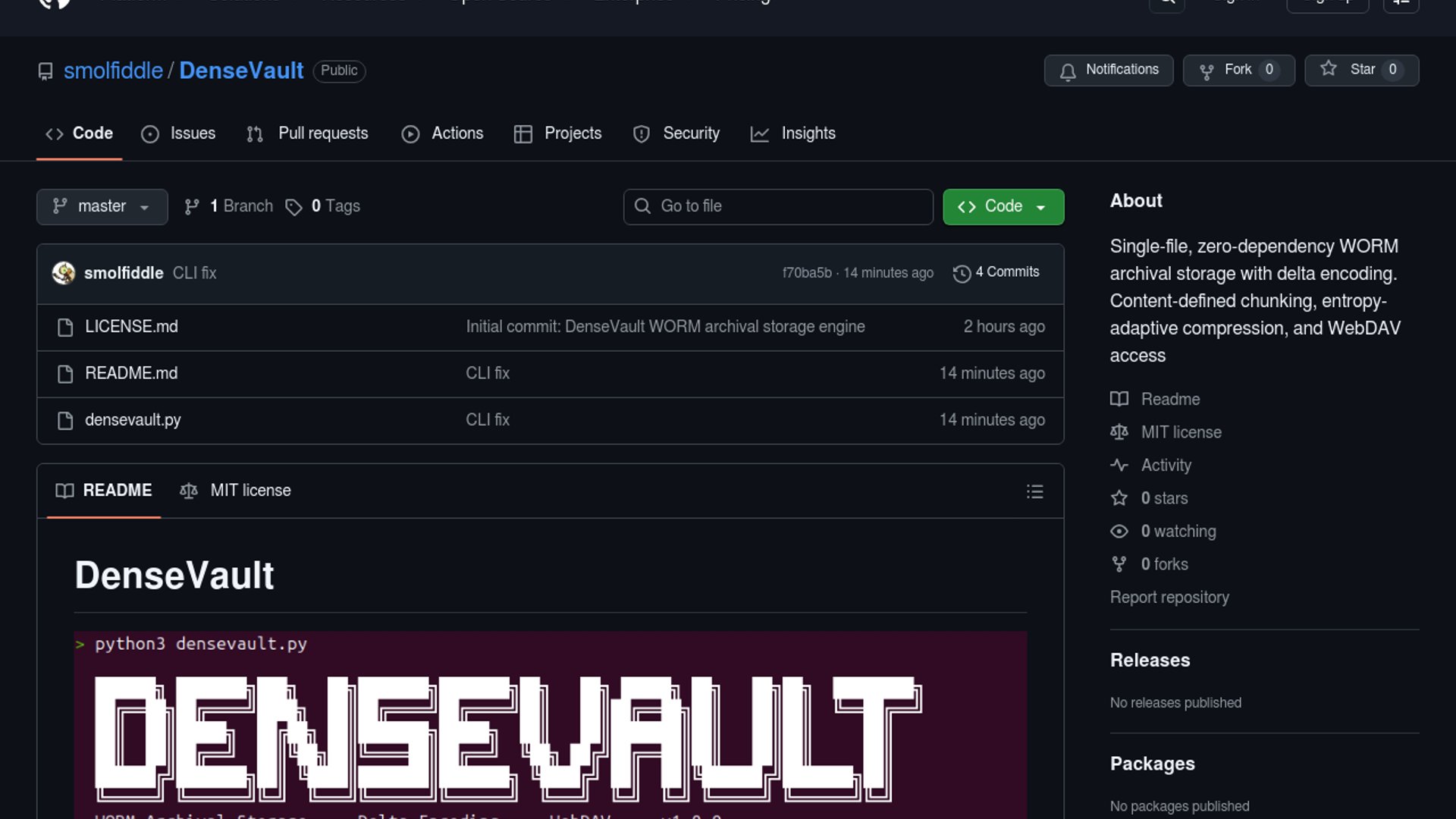
Task: Click the commit history clock icon
Action: [962, 273]
